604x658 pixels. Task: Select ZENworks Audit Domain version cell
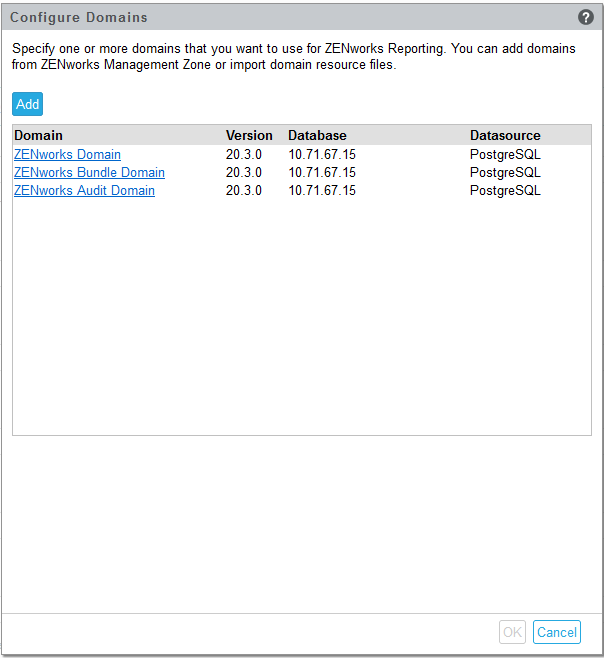click(x=244, y=191)
